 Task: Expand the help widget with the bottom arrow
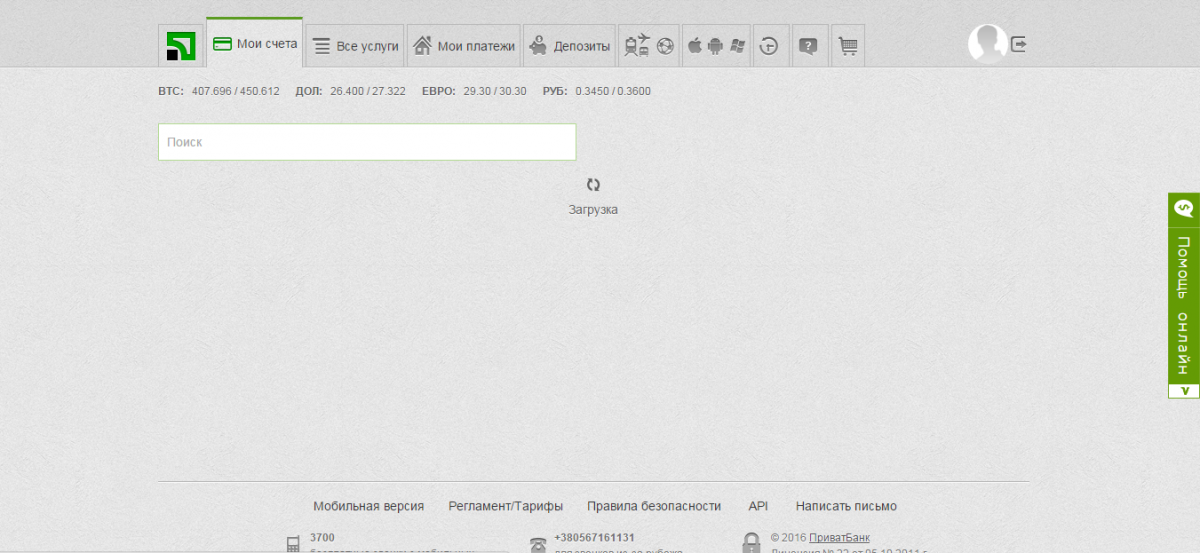pos(1184,390)
